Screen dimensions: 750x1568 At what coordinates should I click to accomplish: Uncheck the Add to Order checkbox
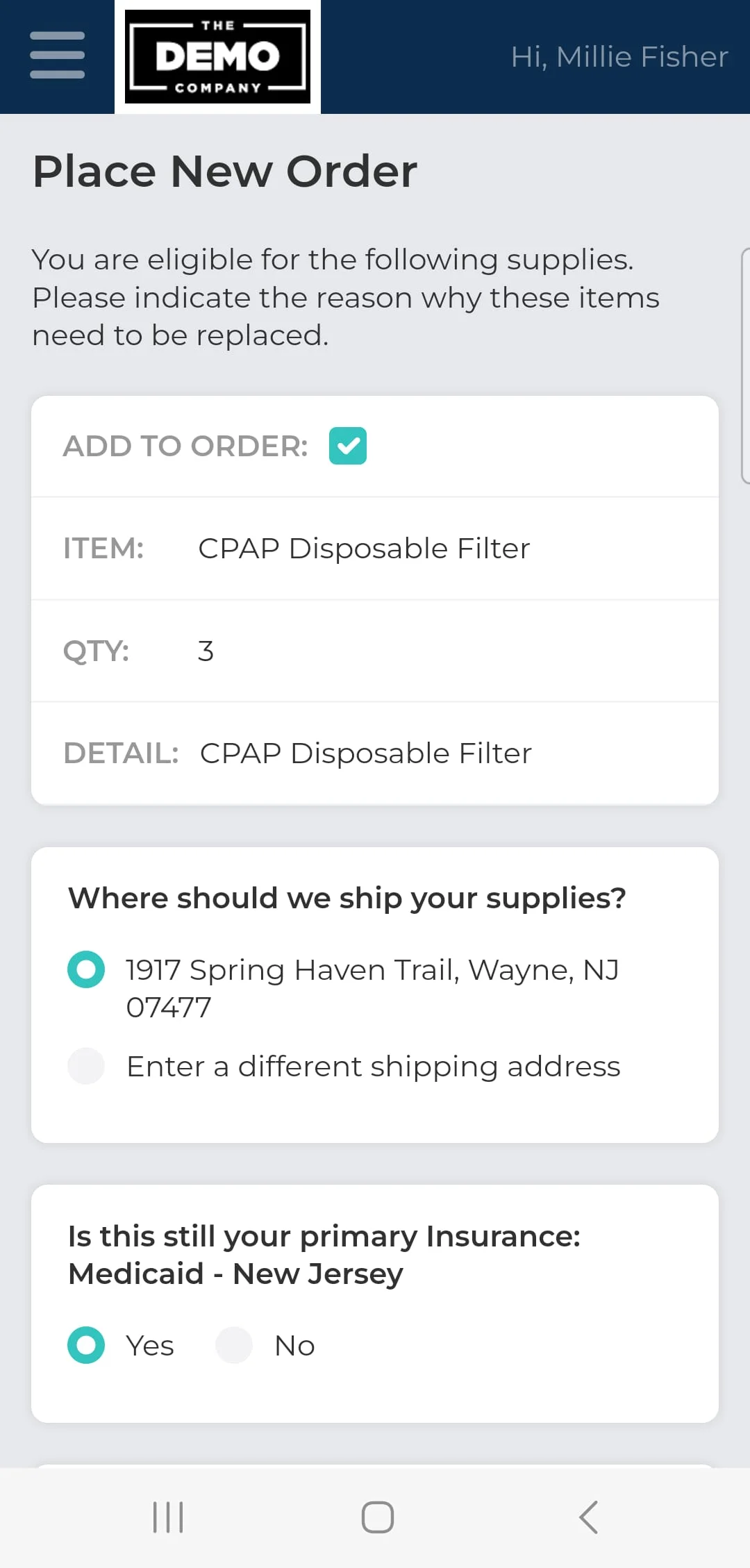[x=348, y=446]
